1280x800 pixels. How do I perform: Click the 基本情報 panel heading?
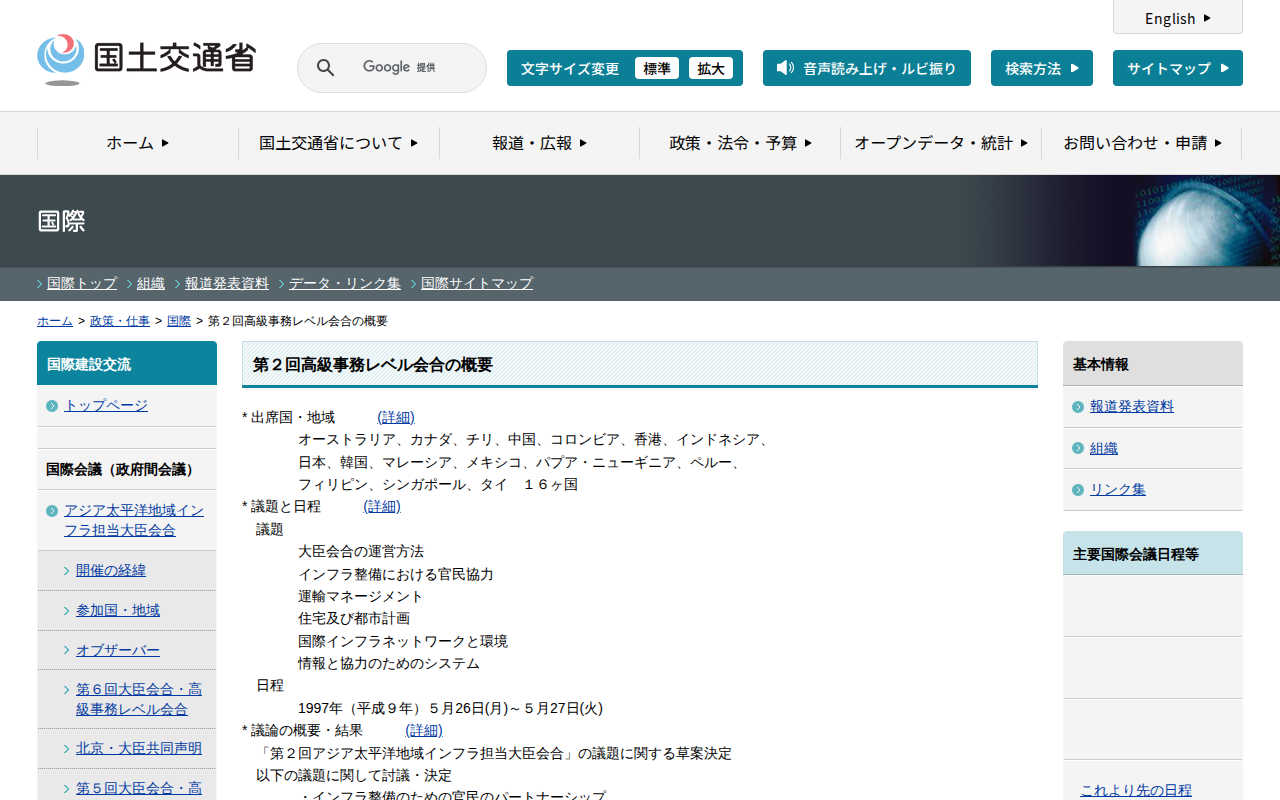pos(1153,364)
